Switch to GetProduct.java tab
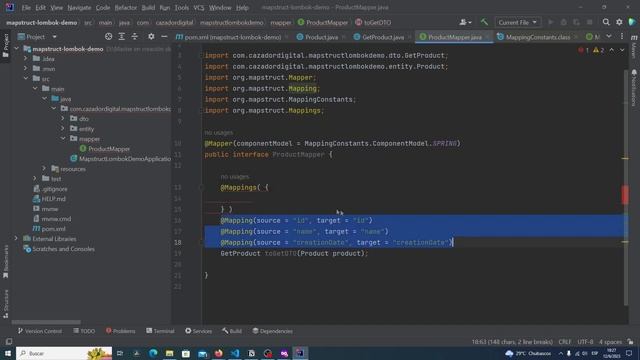The image size is (640, 360). tap(383, 37)
